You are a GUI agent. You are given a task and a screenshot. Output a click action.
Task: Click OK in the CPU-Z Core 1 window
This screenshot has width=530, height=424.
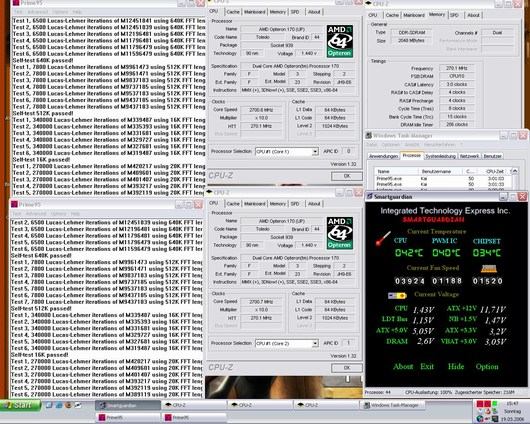(347, 176)
